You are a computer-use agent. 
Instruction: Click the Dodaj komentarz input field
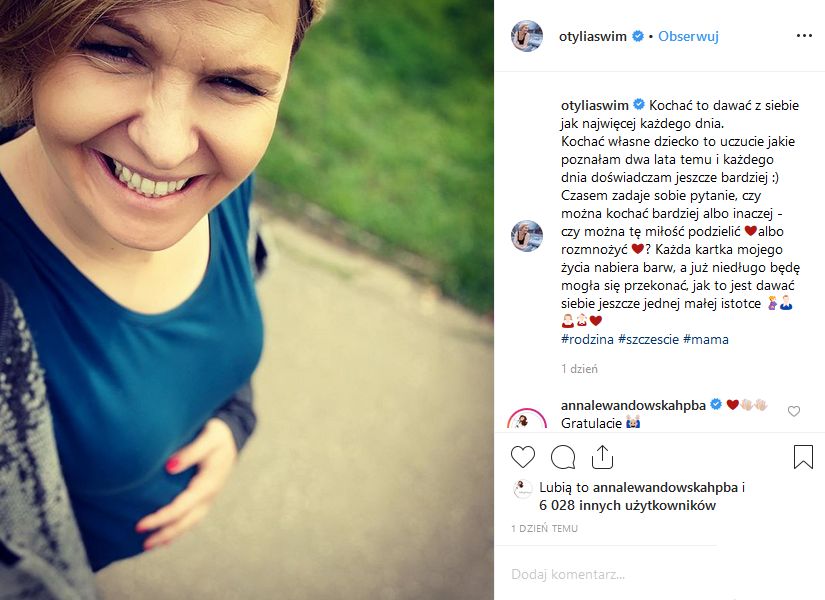pyautogui.click(x=660, y=574)
